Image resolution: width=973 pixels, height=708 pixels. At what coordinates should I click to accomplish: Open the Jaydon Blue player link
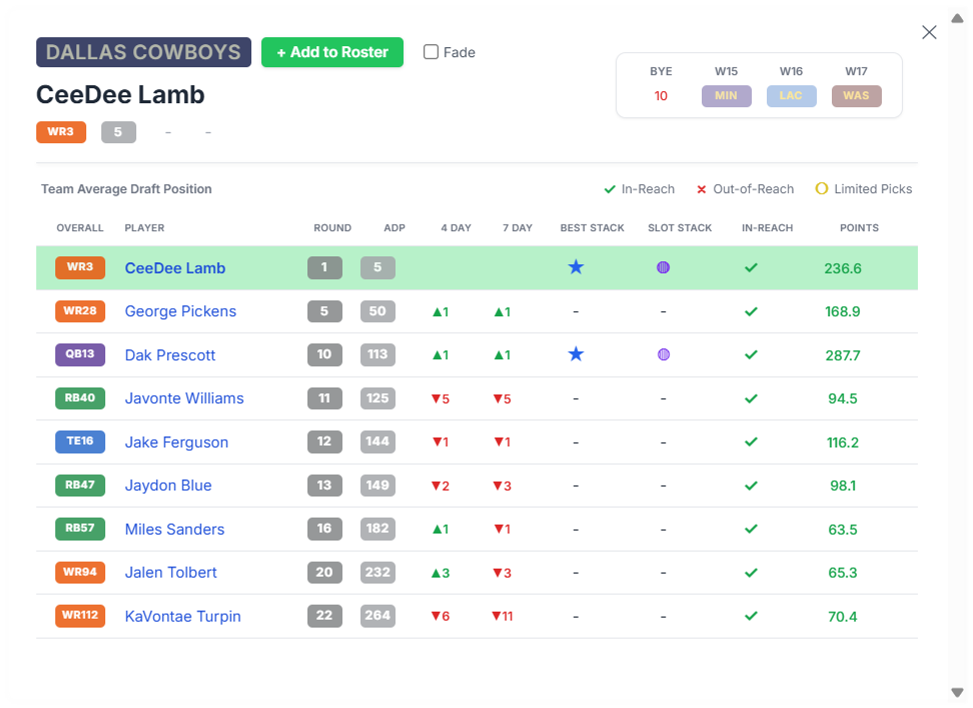pos(168,485)
